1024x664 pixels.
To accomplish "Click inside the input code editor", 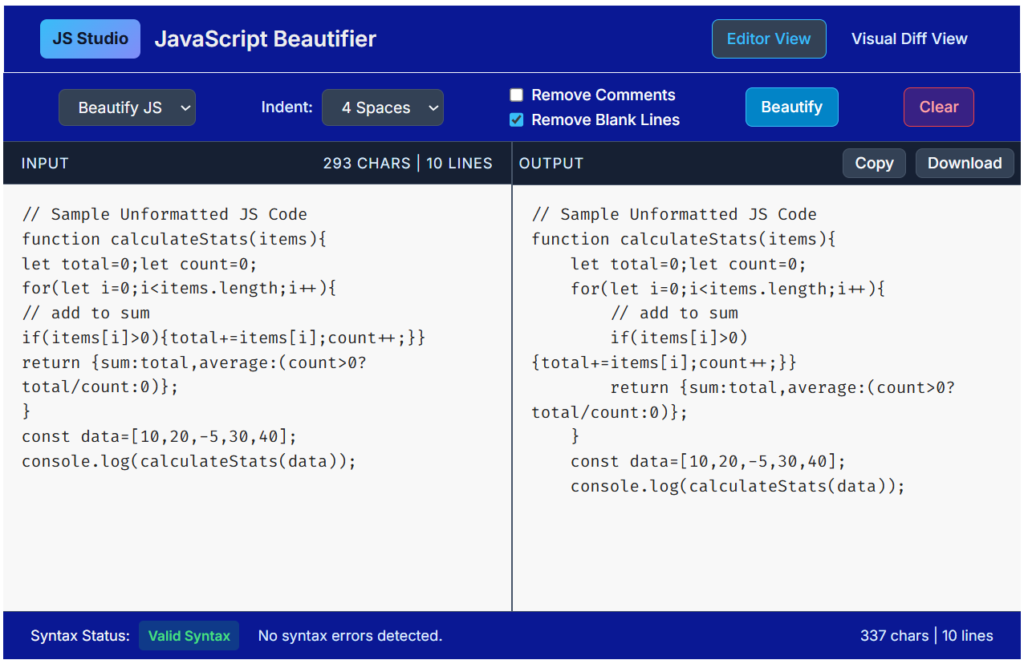I will click(x=257, y=398).
